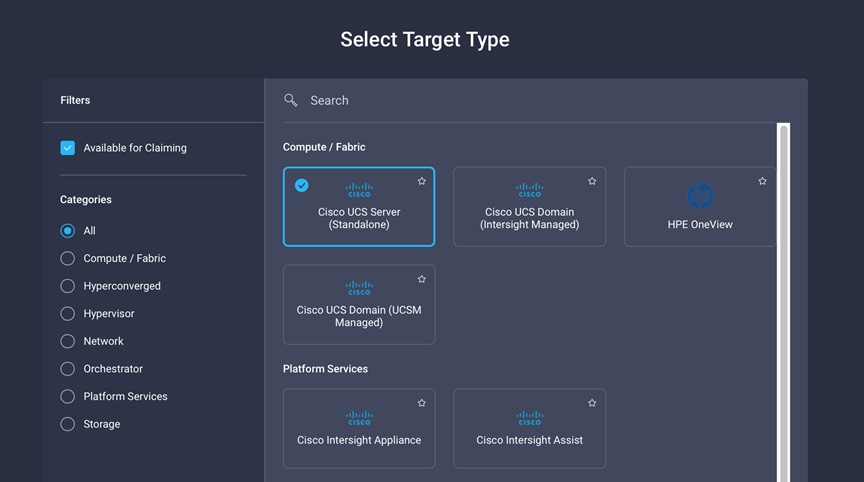The image size is (864, 482).
Task: Star the Cisco UCS Domain (Intersight Managed) card
Action: [592, 181]
